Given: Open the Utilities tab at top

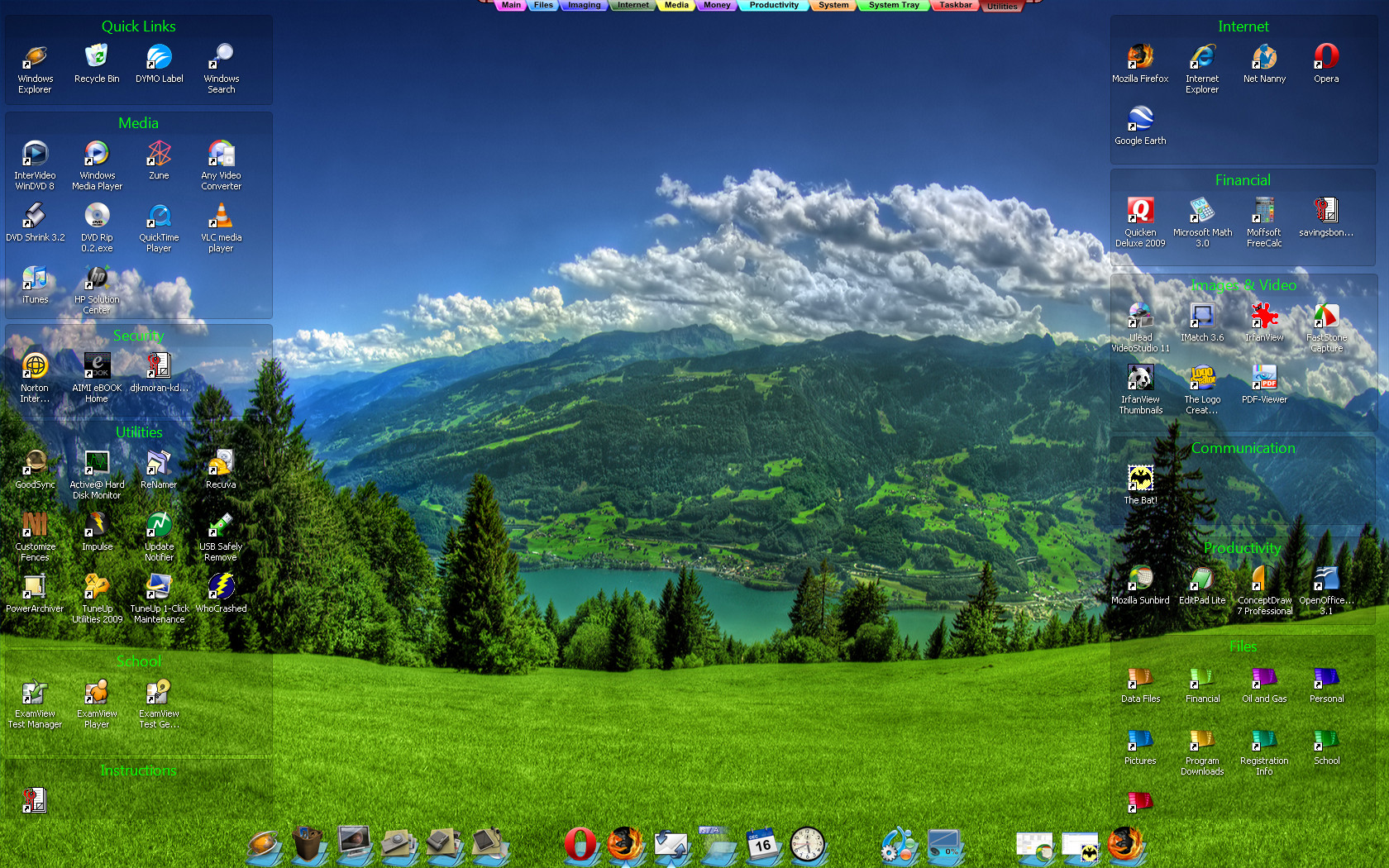Looking at the screenshot, I should (x=1002, y=6).
